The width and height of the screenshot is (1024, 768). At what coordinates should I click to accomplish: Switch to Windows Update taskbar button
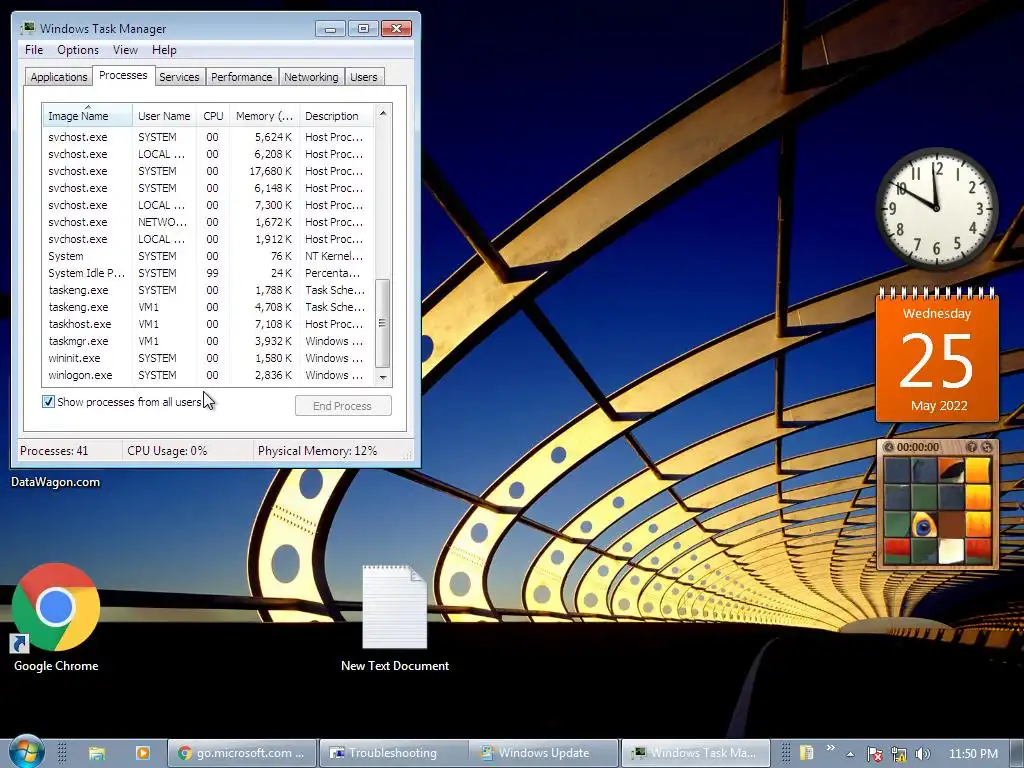pyautogui.click(x=544, y=753)
